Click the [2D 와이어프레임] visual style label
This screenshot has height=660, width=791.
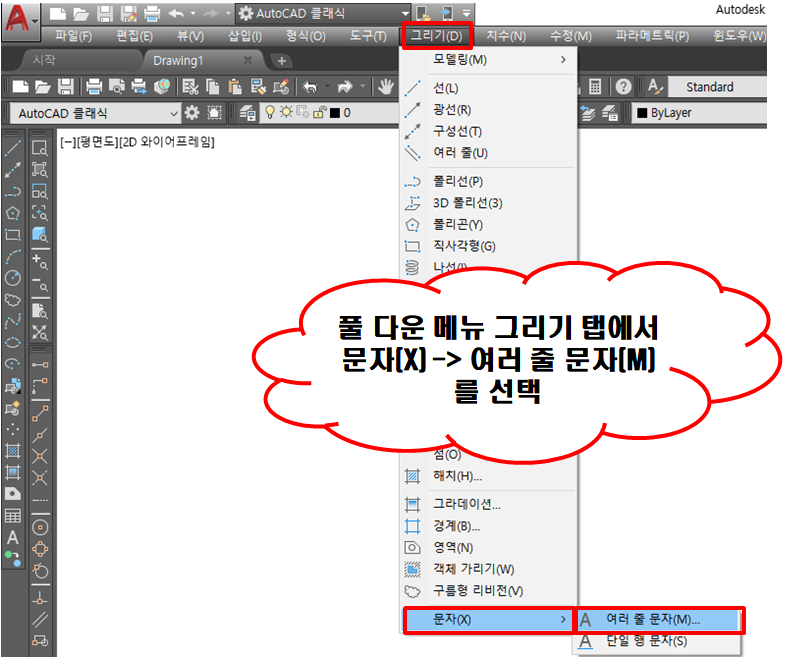167,142
